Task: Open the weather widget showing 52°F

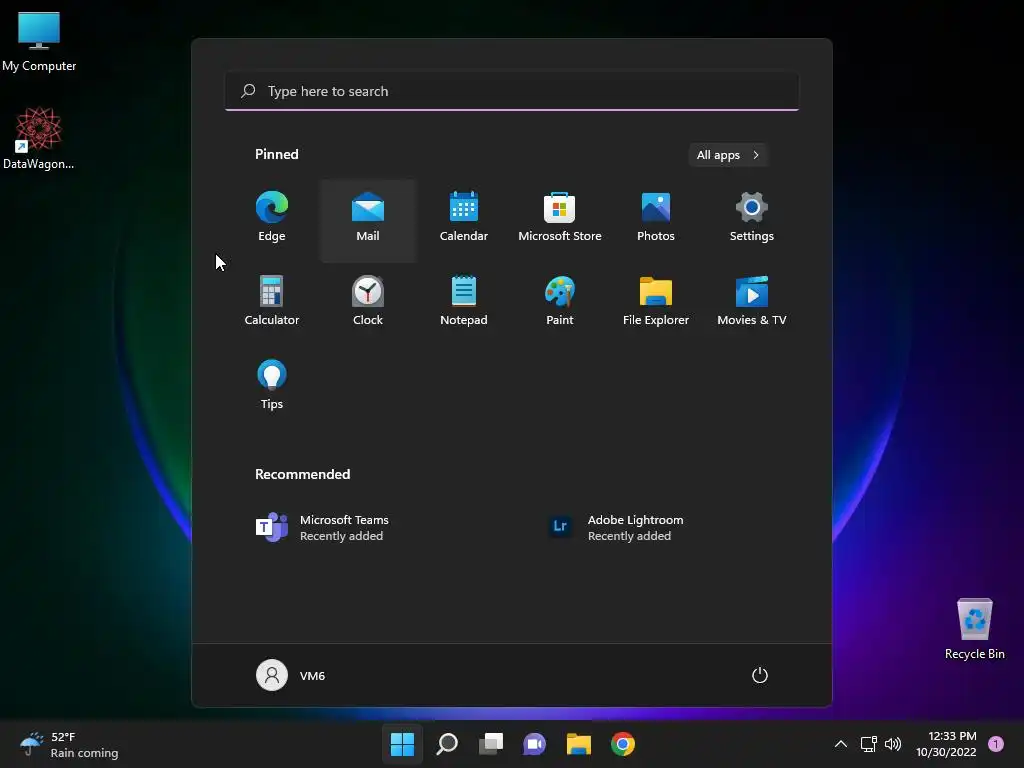Action: [69, 744]
